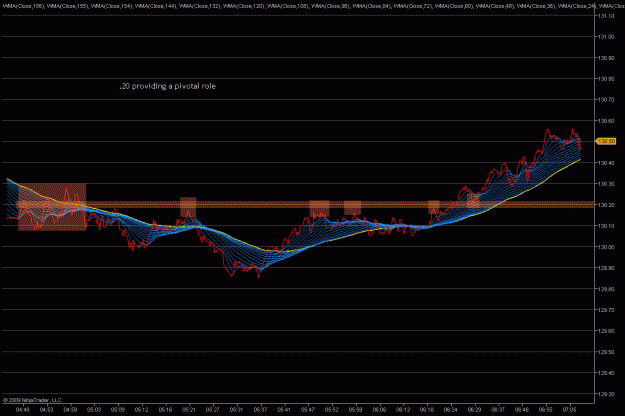
Task: Click the WMA(Close,72) indicator label
Action: coord(413,6)
